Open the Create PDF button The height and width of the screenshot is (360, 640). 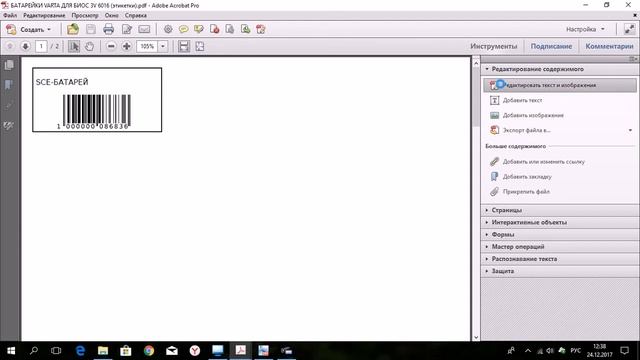[28, 29]
